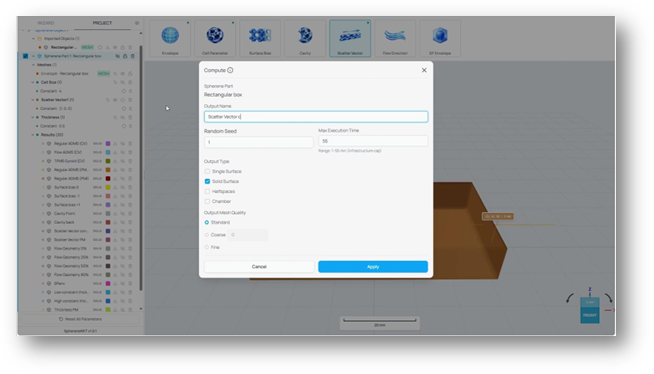Open purple color swatch of Regular ADMS (CV)
Viewport: 654px width, 374px height.
point(108,143)
